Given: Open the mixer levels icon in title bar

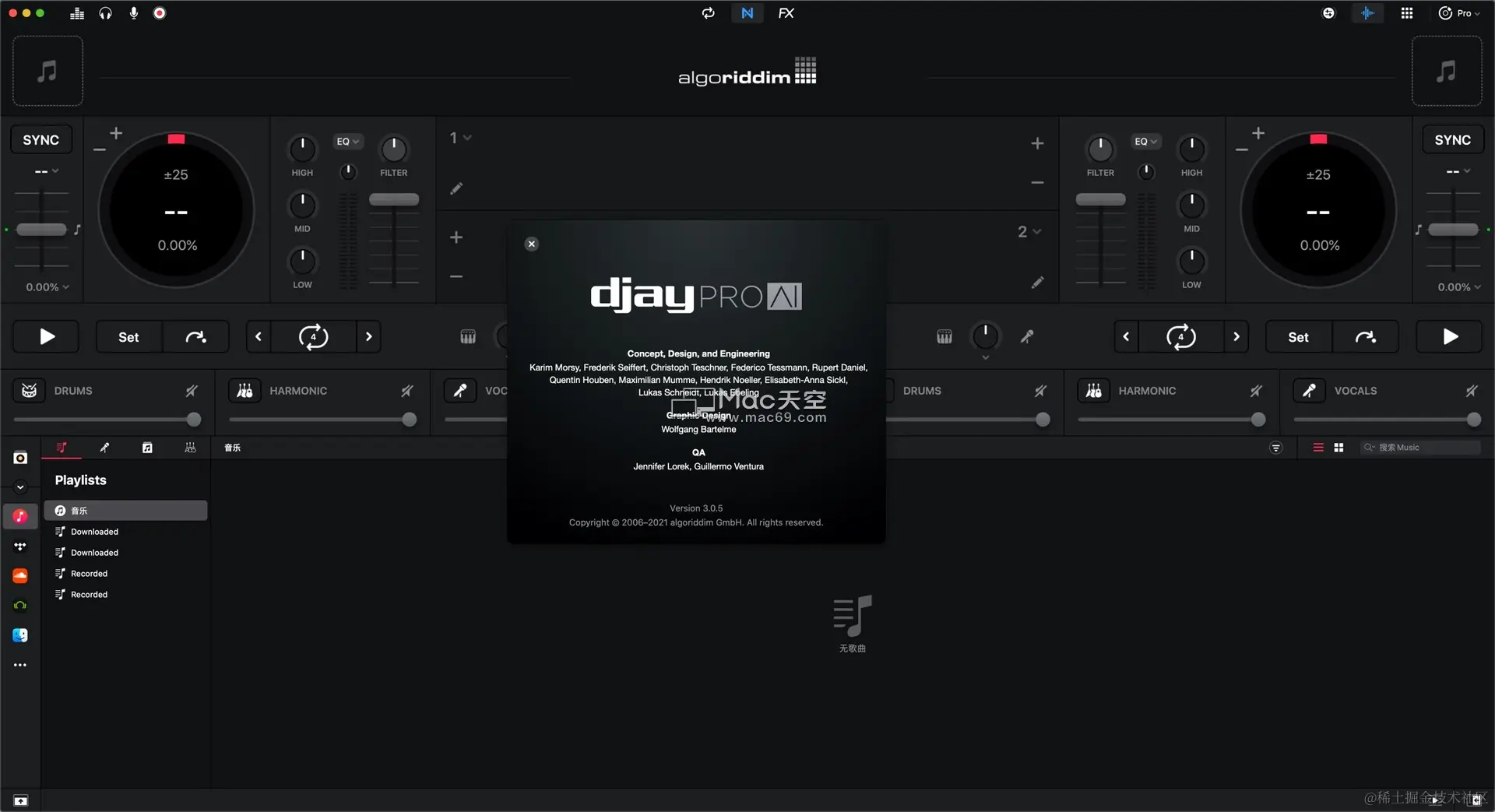Looking at the screenshot, I should pyautogui.click(x=76, y=13).
